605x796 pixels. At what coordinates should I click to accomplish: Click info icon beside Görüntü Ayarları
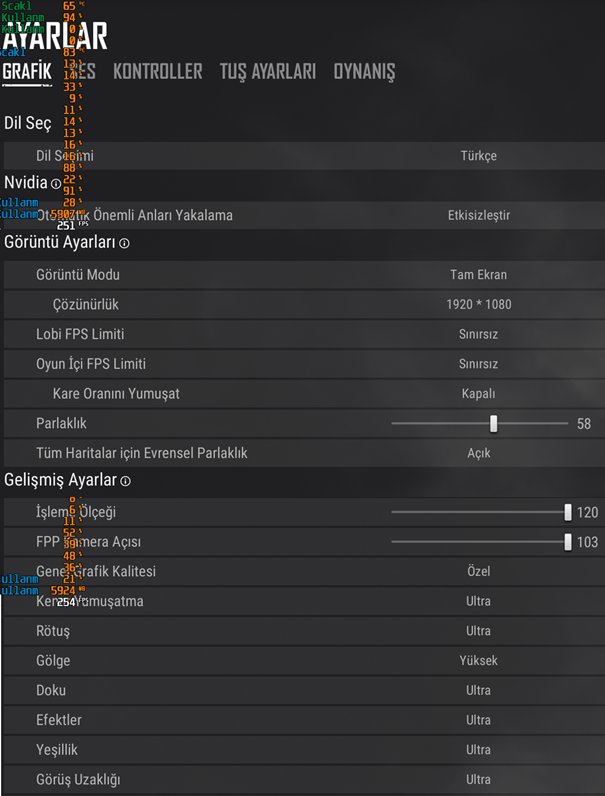pyautogui.click(x=124, y=243)
